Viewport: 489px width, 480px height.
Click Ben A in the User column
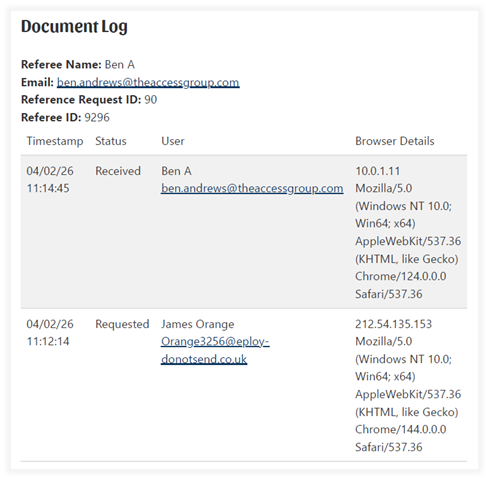176,171
